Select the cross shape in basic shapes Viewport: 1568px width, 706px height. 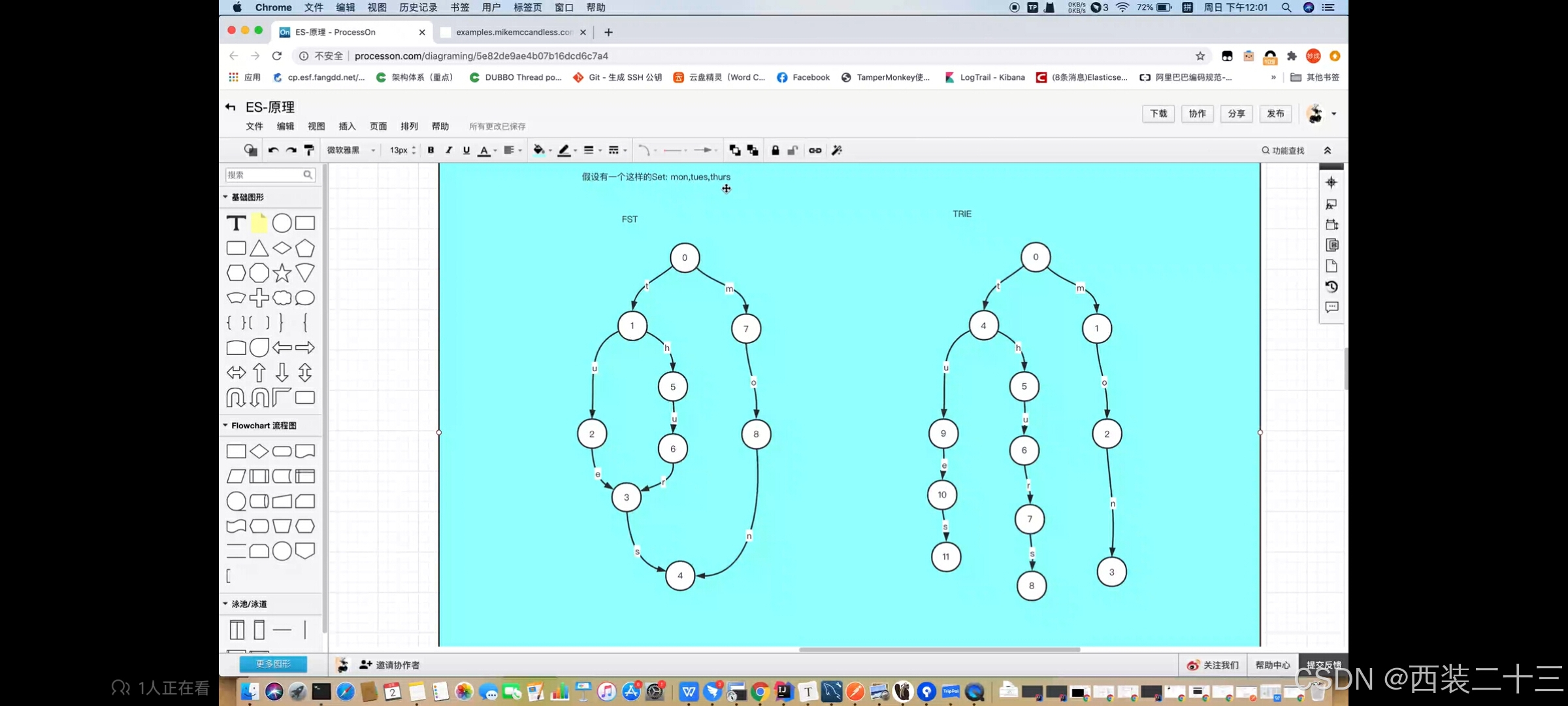[259, 297]
